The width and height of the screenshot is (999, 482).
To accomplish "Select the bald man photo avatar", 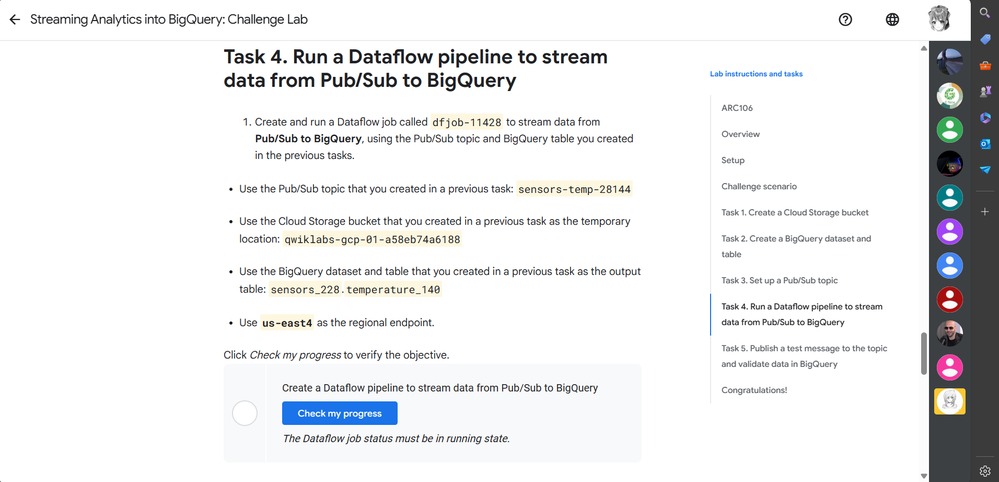I will 949,333.
